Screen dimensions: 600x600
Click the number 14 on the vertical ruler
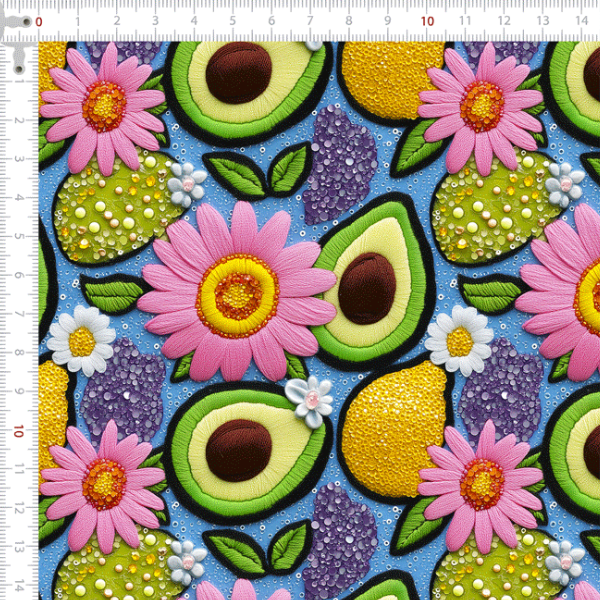click(x=18, y=586)
